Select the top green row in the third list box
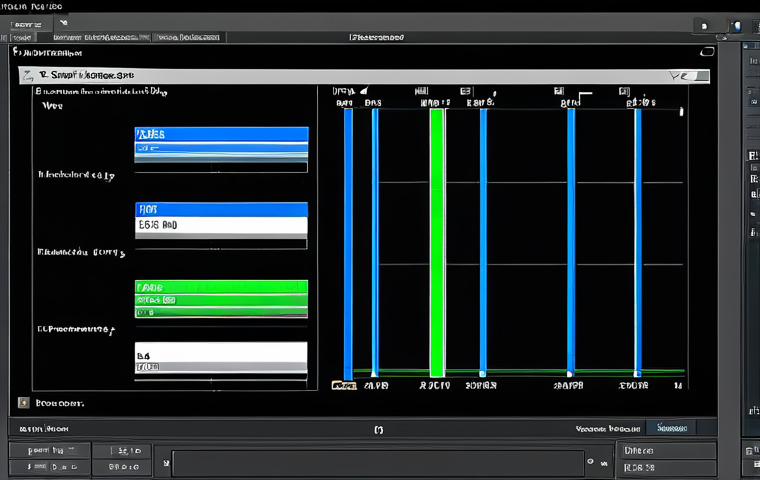 [222, 287]
